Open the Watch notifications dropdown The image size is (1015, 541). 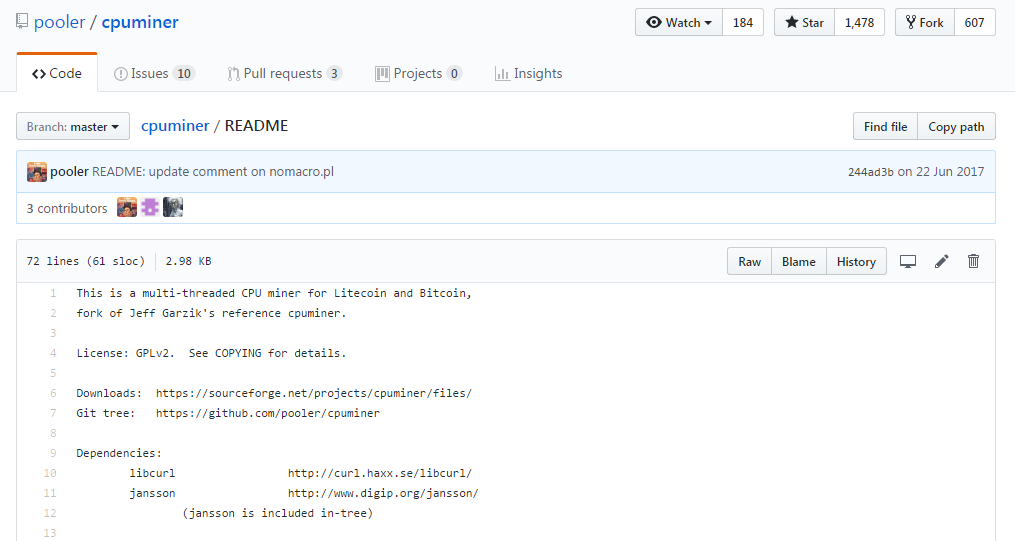pyautogui.click(x=679, y=22)
